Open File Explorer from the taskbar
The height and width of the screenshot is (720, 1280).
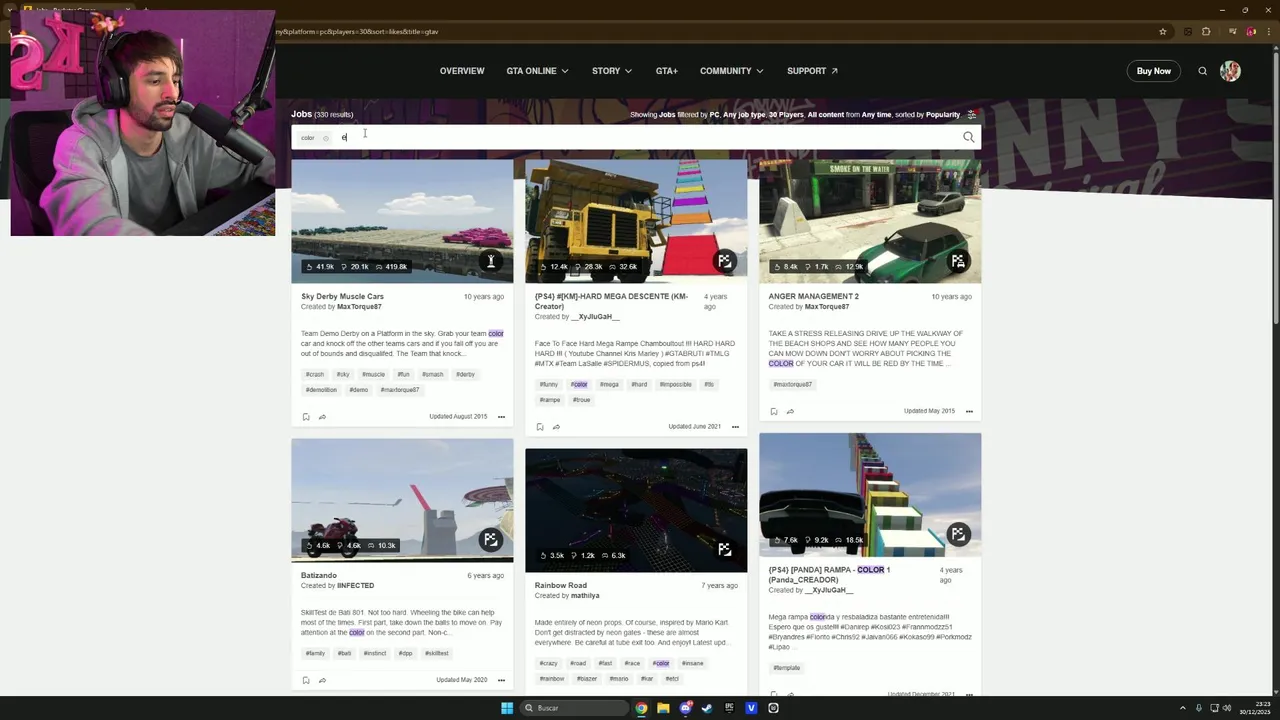663,708
